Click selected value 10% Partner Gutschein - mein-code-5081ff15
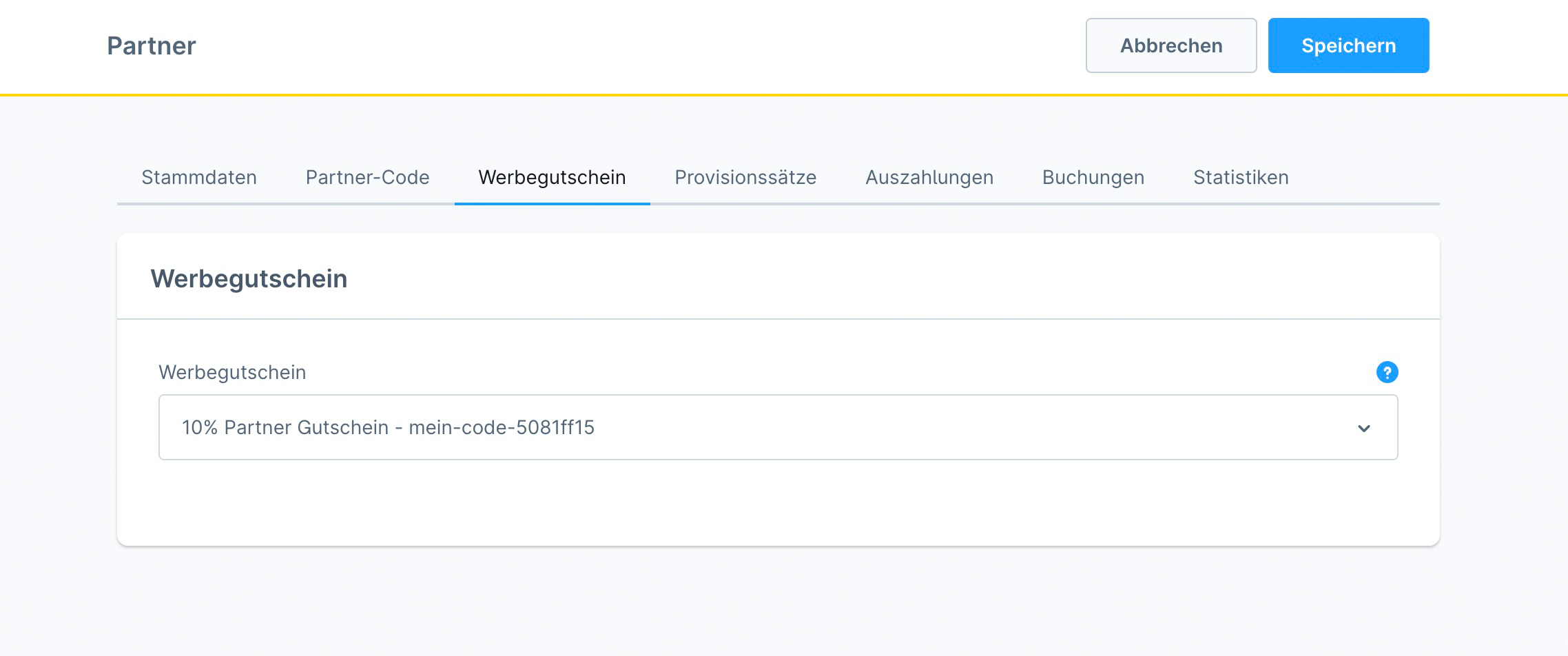Screen dimensions: 1568x656 [388, 427]
